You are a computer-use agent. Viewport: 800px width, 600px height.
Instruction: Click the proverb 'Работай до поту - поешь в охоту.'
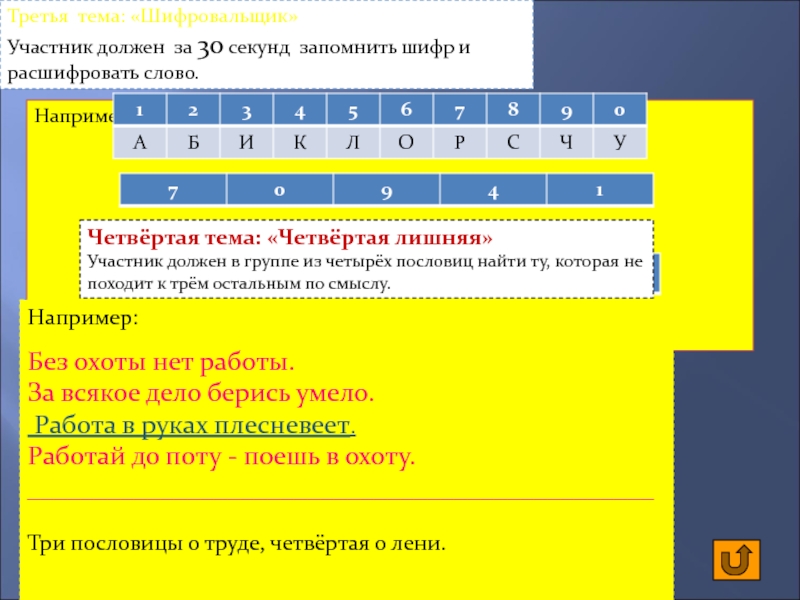tap(221, 456)
